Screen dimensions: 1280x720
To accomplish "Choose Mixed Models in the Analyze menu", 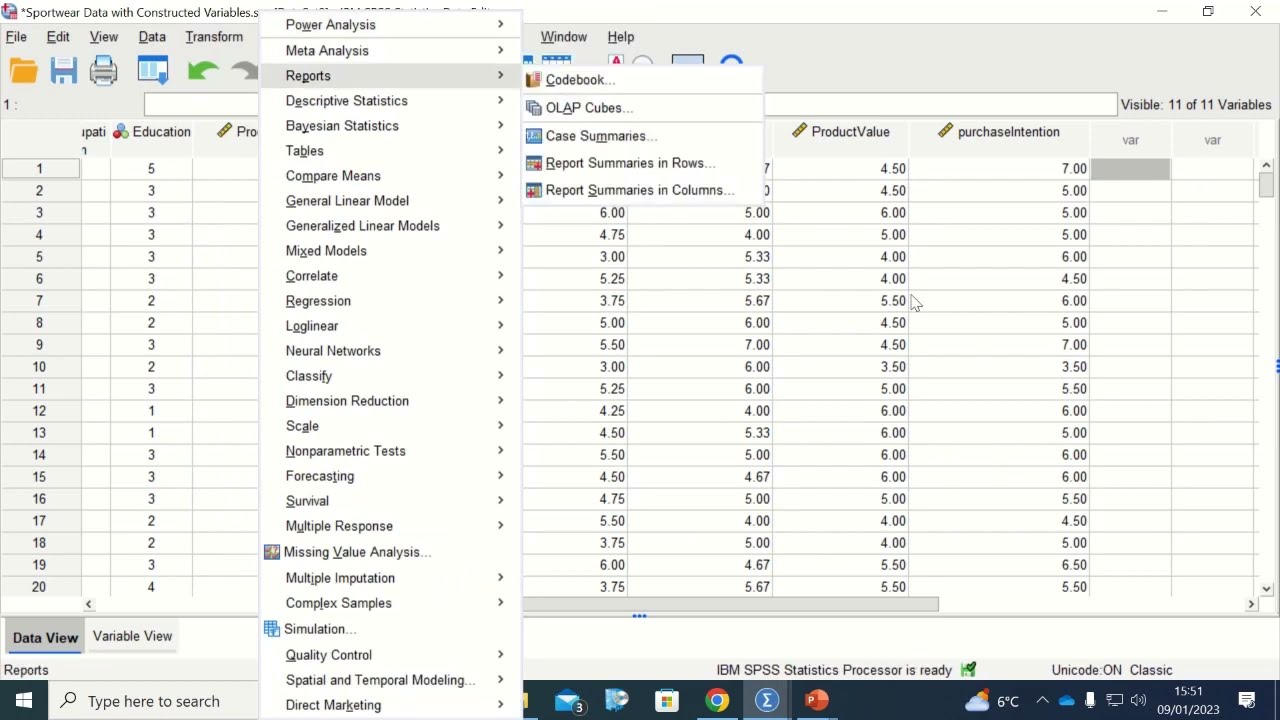I will [391, 251].
